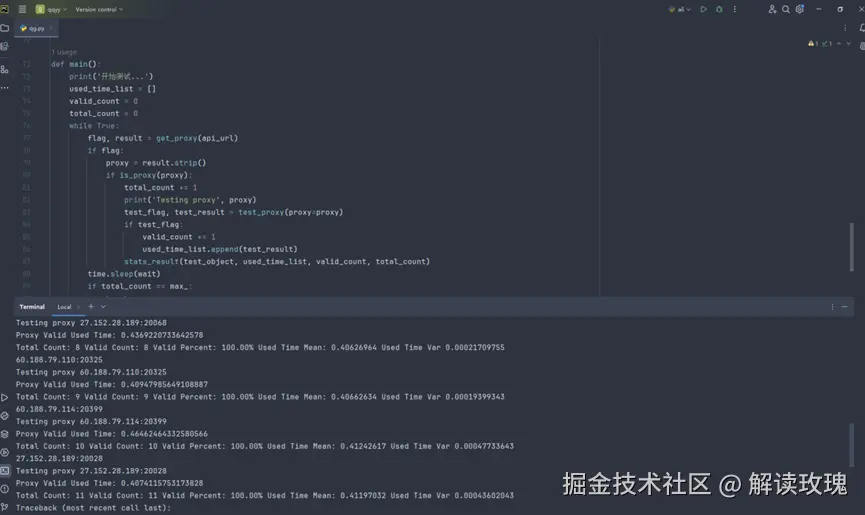The image size is (865, 515).
Task: Click the get_proxy function call
Action: coord(177,138)
